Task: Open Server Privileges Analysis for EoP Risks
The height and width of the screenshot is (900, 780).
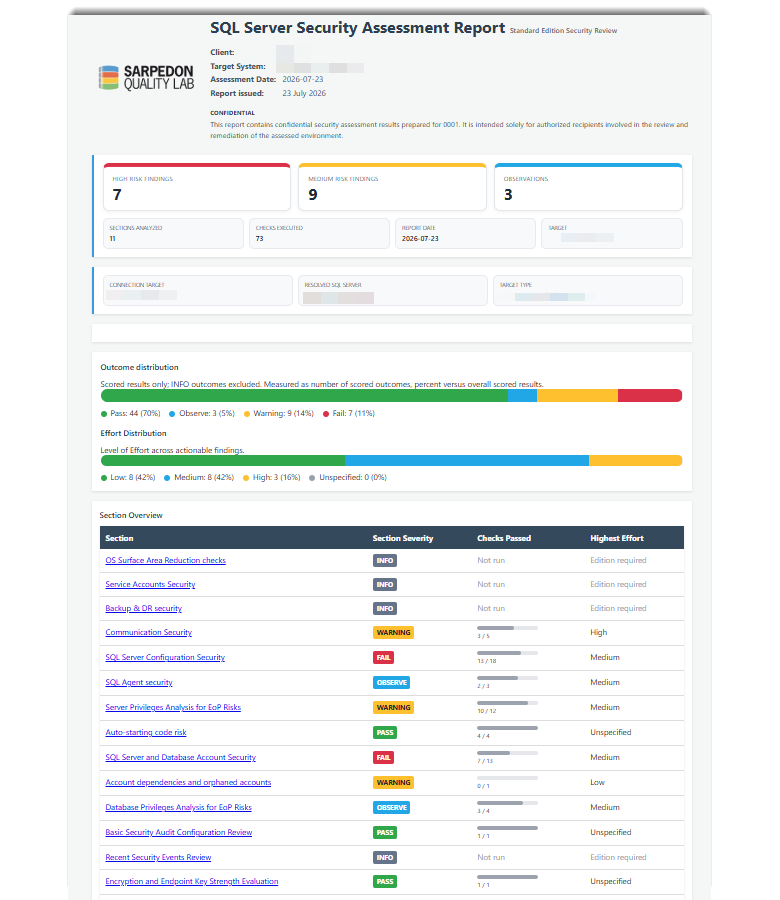Action: point(173,707)
